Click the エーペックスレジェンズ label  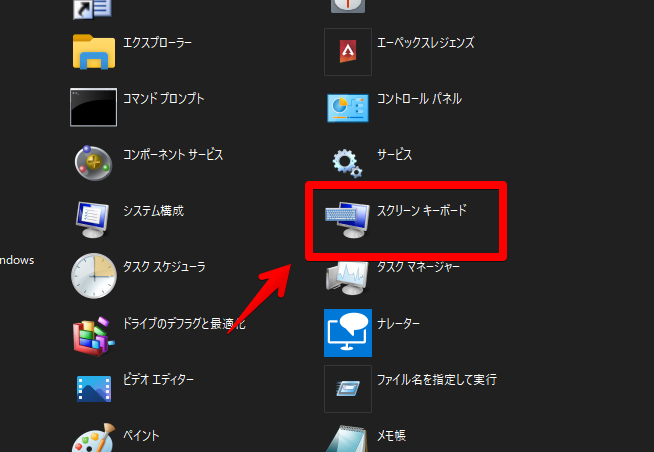(x=426, y=43)
